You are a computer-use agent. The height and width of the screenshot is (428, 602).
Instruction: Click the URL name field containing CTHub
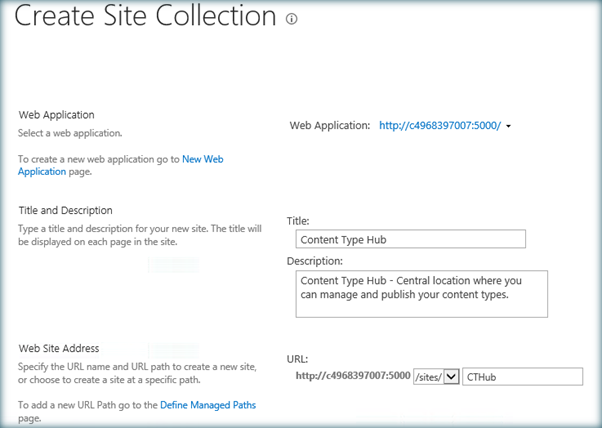(x=523, y=376)
